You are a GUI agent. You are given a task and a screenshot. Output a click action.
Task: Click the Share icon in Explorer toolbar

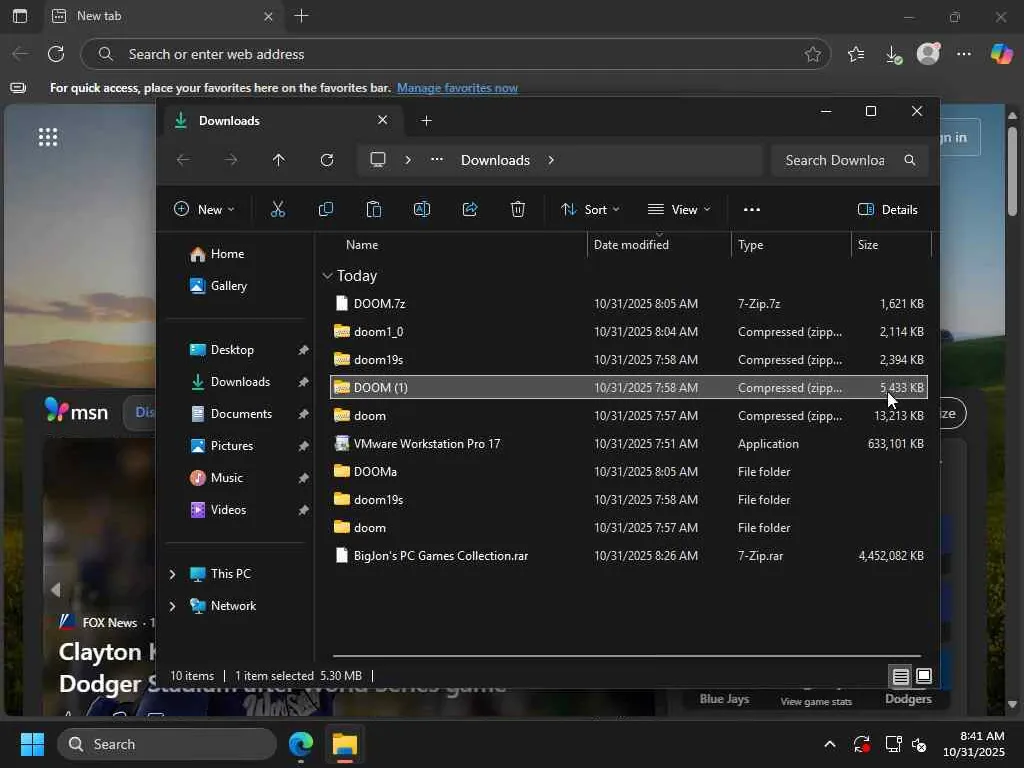(x=470, y=209)
